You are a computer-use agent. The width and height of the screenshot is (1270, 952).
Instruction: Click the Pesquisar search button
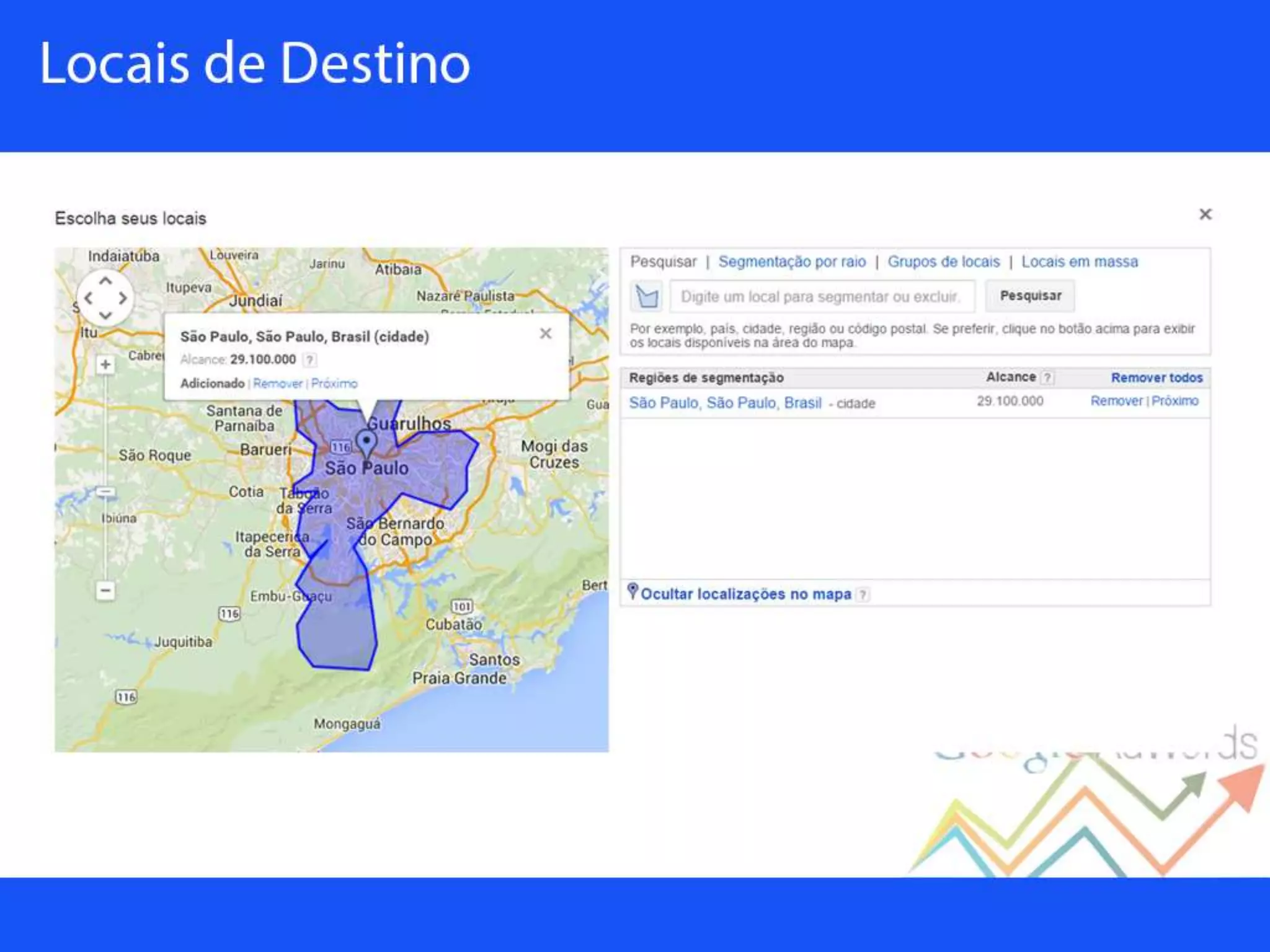(1031, 296)
